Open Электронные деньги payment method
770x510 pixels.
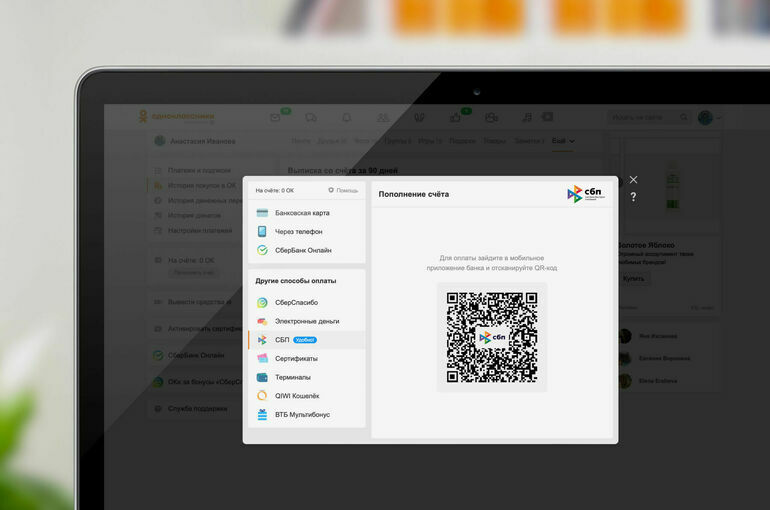pos(306,321)
